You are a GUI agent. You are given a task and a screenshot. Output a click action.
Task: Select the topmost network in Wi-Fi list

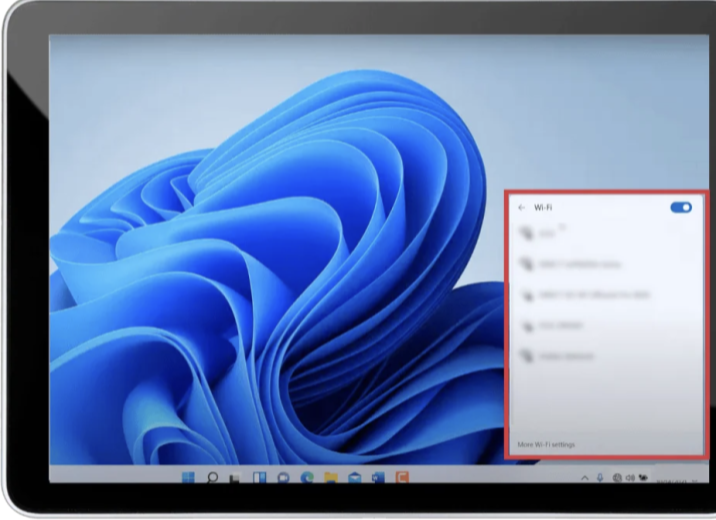(x=605, y=233)
